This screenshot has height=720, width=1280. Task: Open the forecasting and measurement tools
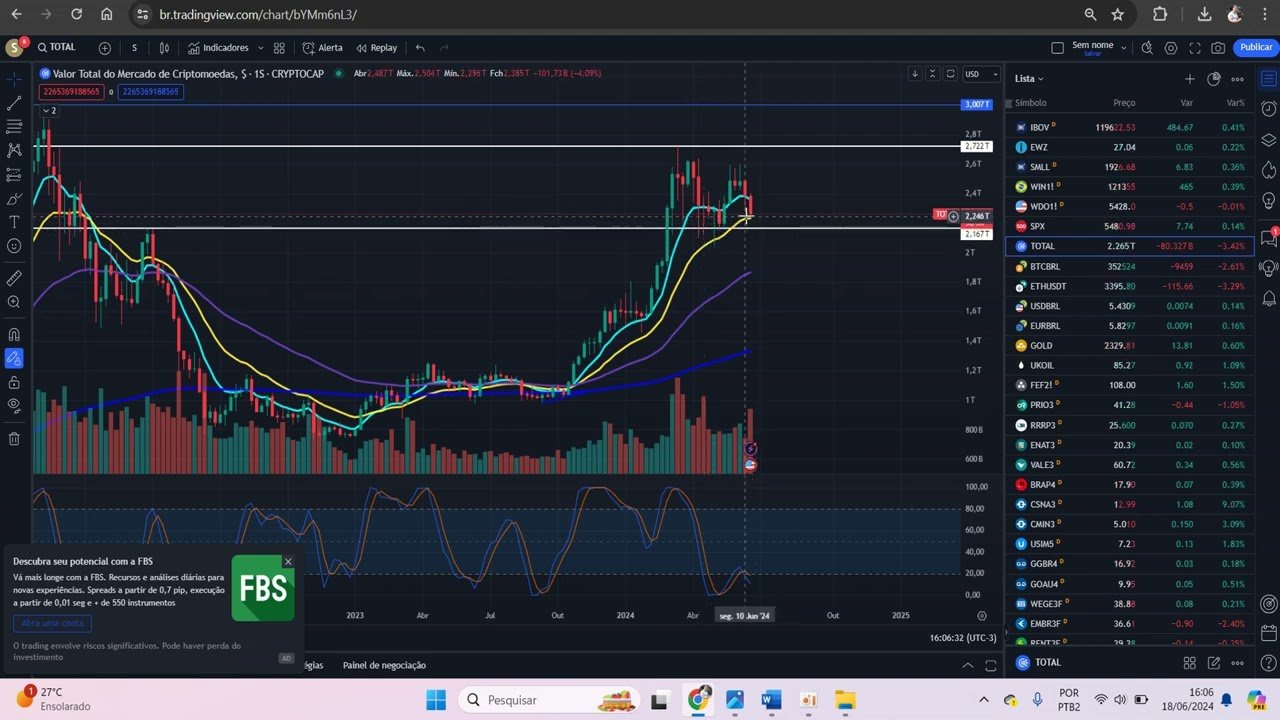14,174
